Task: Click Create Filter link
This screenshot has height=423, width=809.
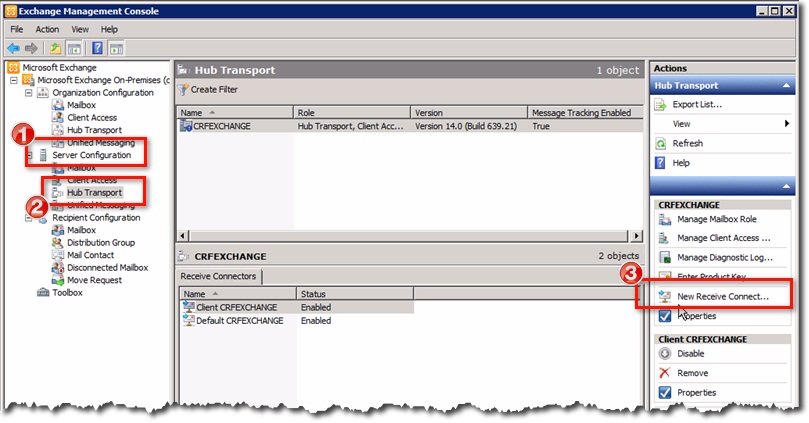Action: point(214,90)
